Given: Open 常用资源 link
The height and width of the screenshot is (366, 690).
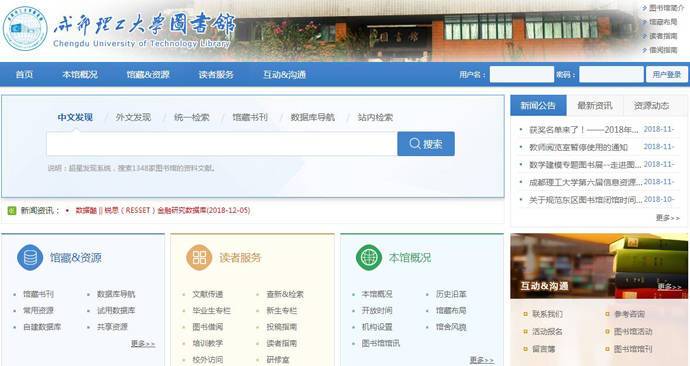Looking at the screenshot, I should pos(38,311).
